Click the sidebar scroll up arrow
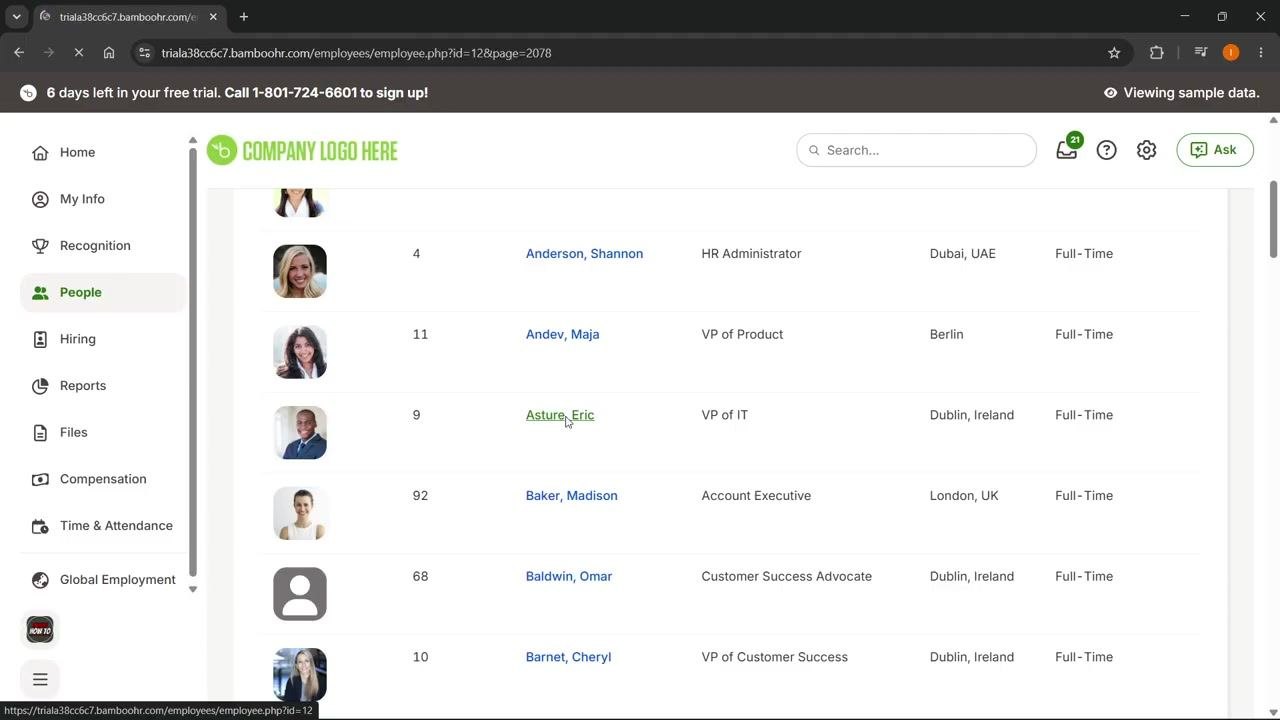The height and width of the screenshot is (720, 1280). coord(193,141)
